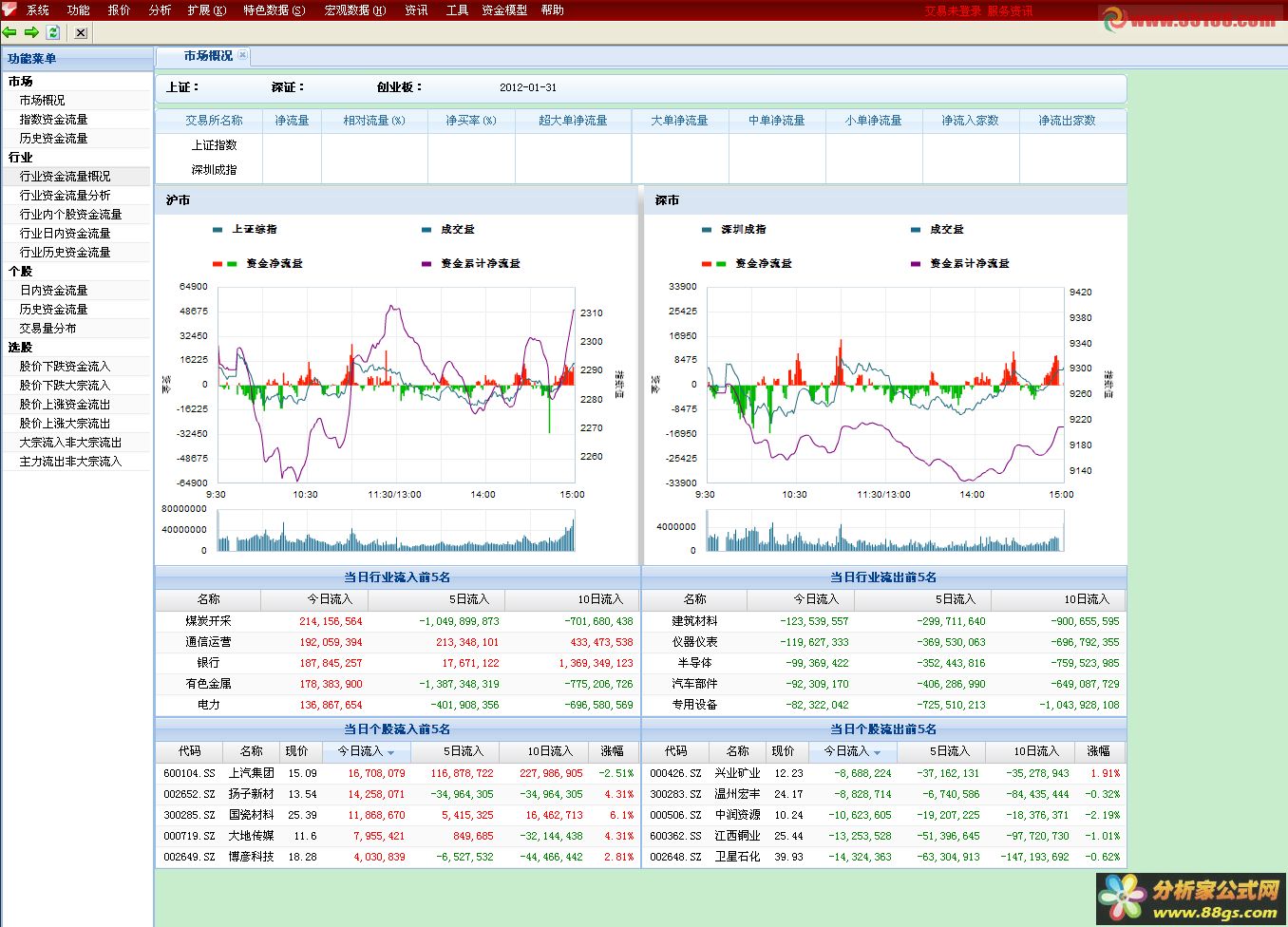Click 建筑材料 row in industry outflow table
1288x927 pixels.
pos(884,621)
